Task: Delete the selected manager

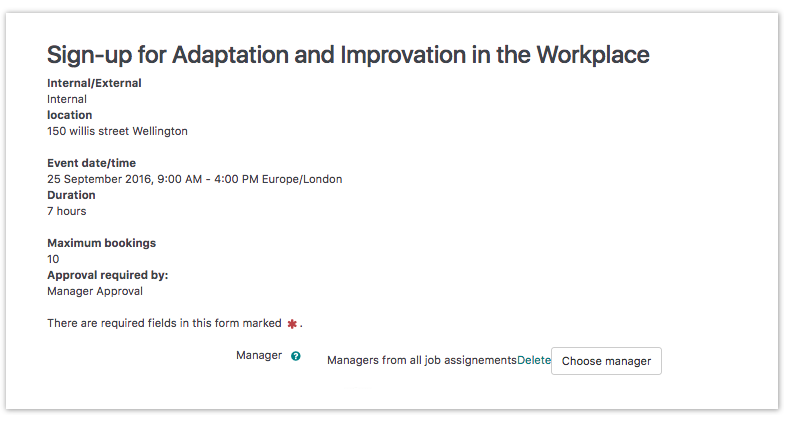Action: click(534, 360)
